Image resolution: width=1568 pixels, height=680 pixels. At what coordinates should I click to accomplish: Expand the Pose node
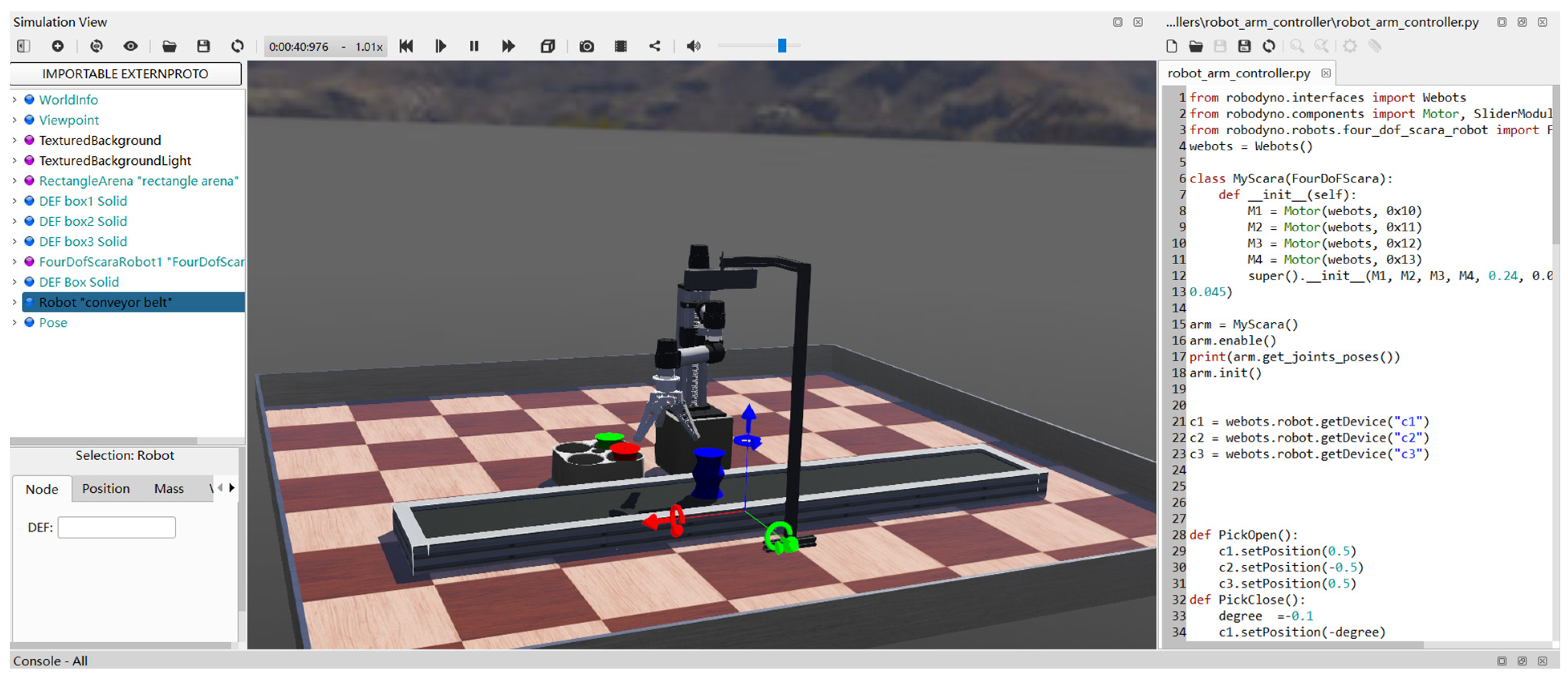[x=14, y=323]
